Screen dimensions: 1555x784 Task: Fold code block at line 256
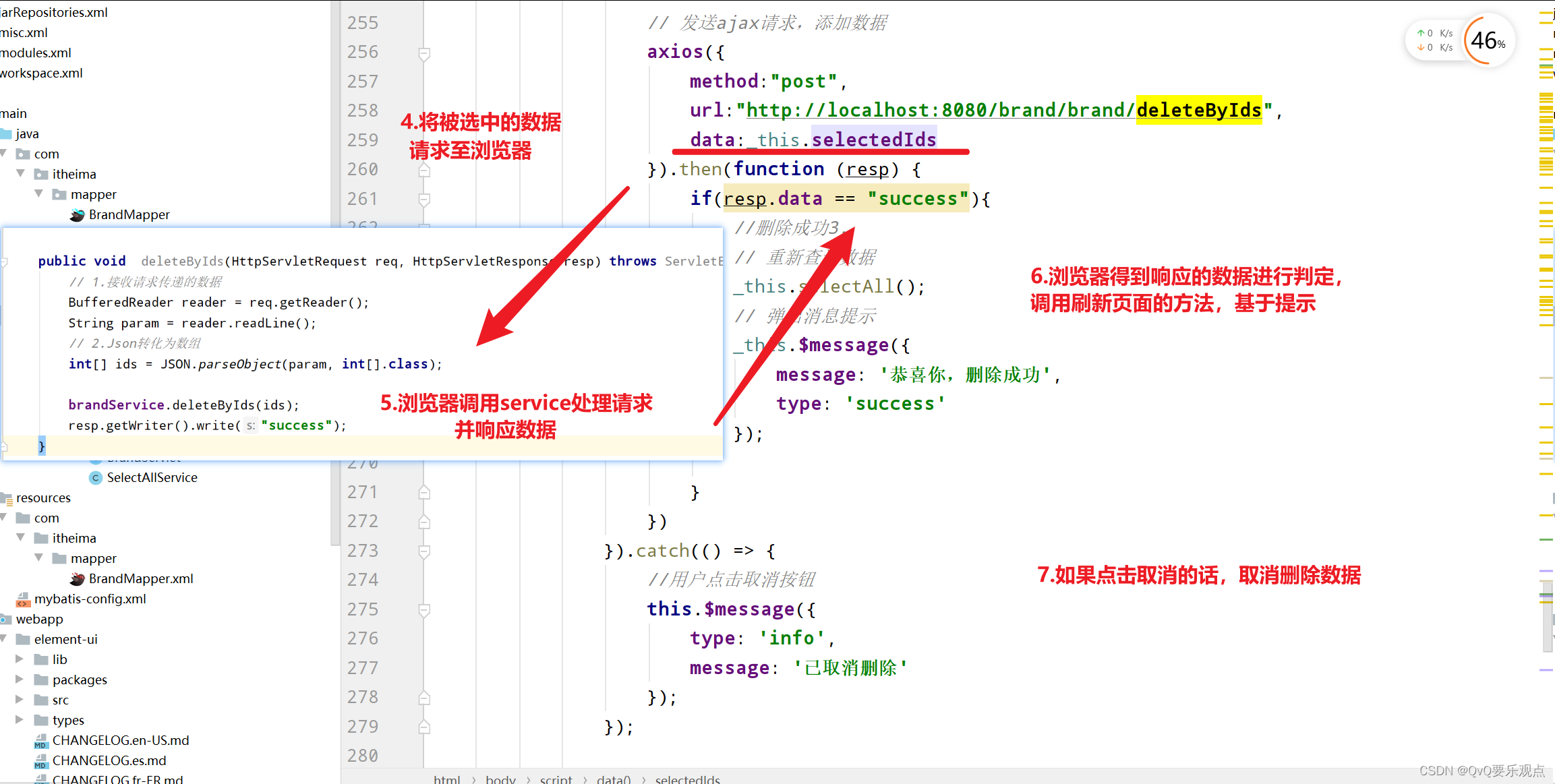[x=424, y=53]
